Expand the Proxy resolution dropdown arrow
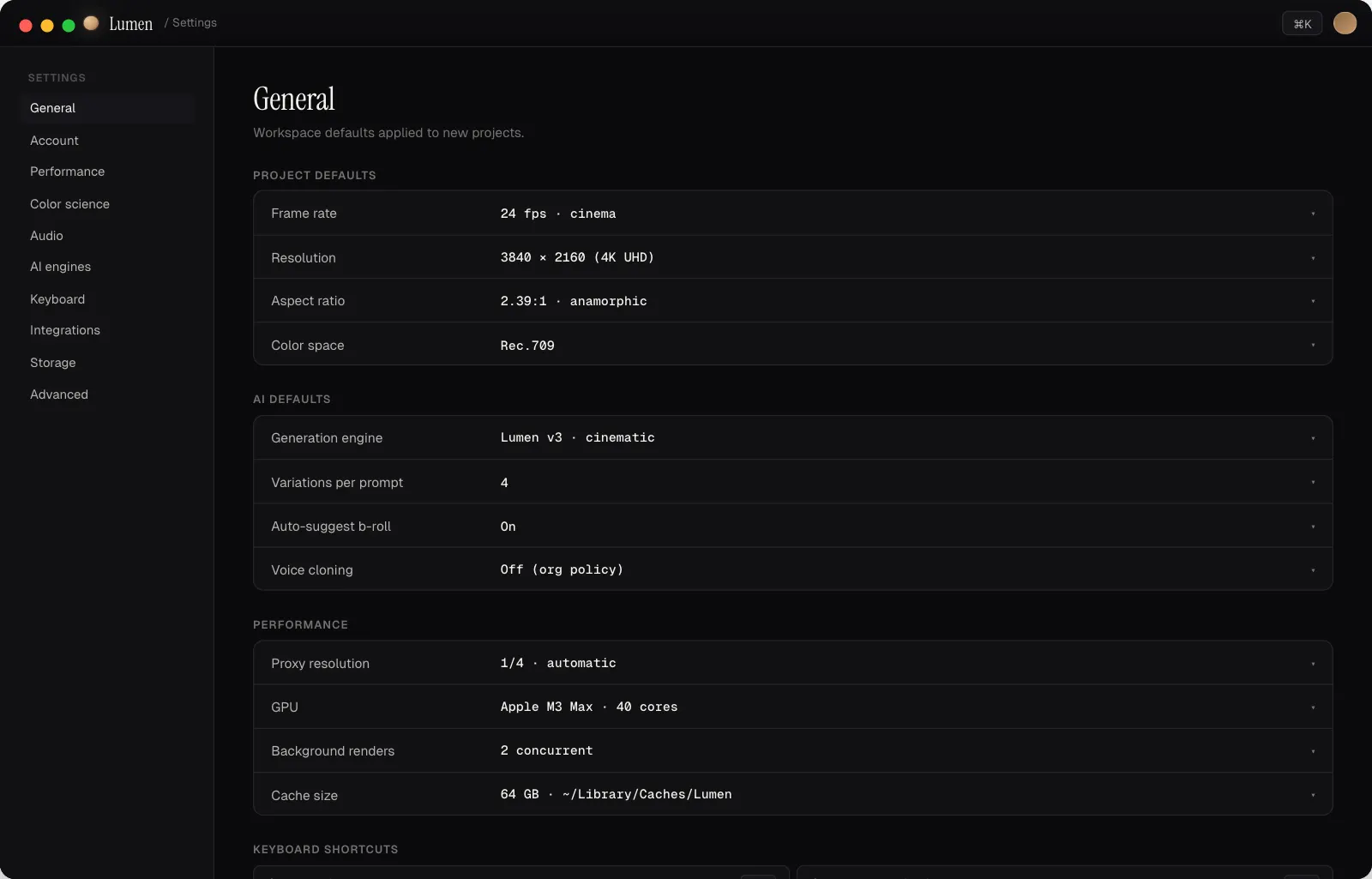The image size is (1372, 879). [x=1313, y=664]
